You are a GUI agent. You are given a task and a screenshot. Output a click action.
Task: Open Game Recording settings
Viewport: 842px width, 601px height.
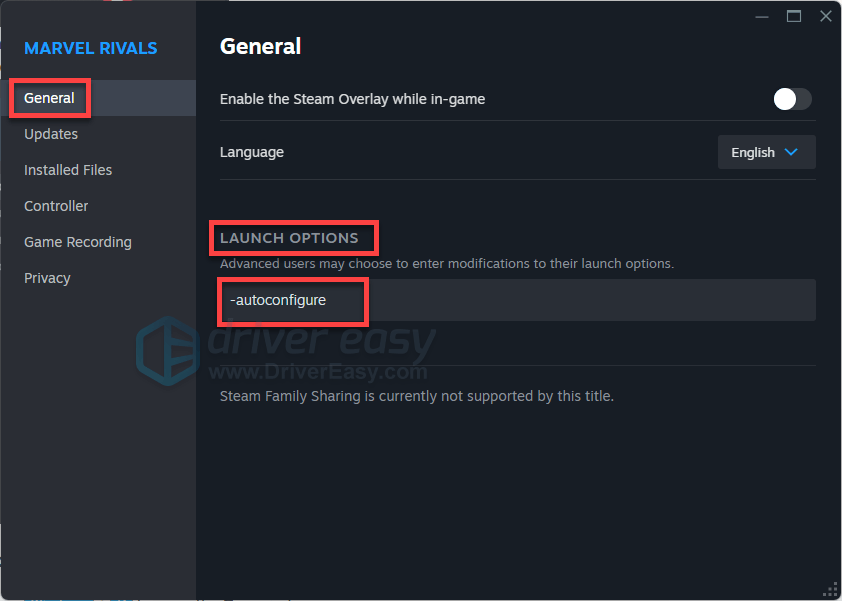[78, 242]
